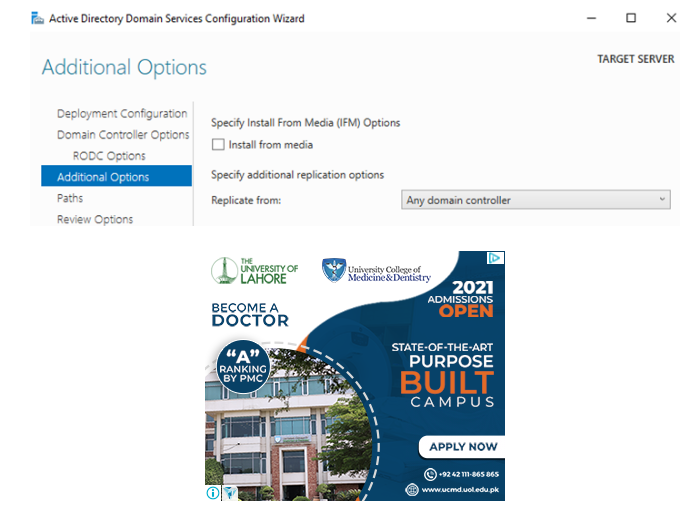Image resolution: width=695 pixels, height=516 pixels.
Task: Click the TARGET SERVER label
Action: click(x=636, y=59)
